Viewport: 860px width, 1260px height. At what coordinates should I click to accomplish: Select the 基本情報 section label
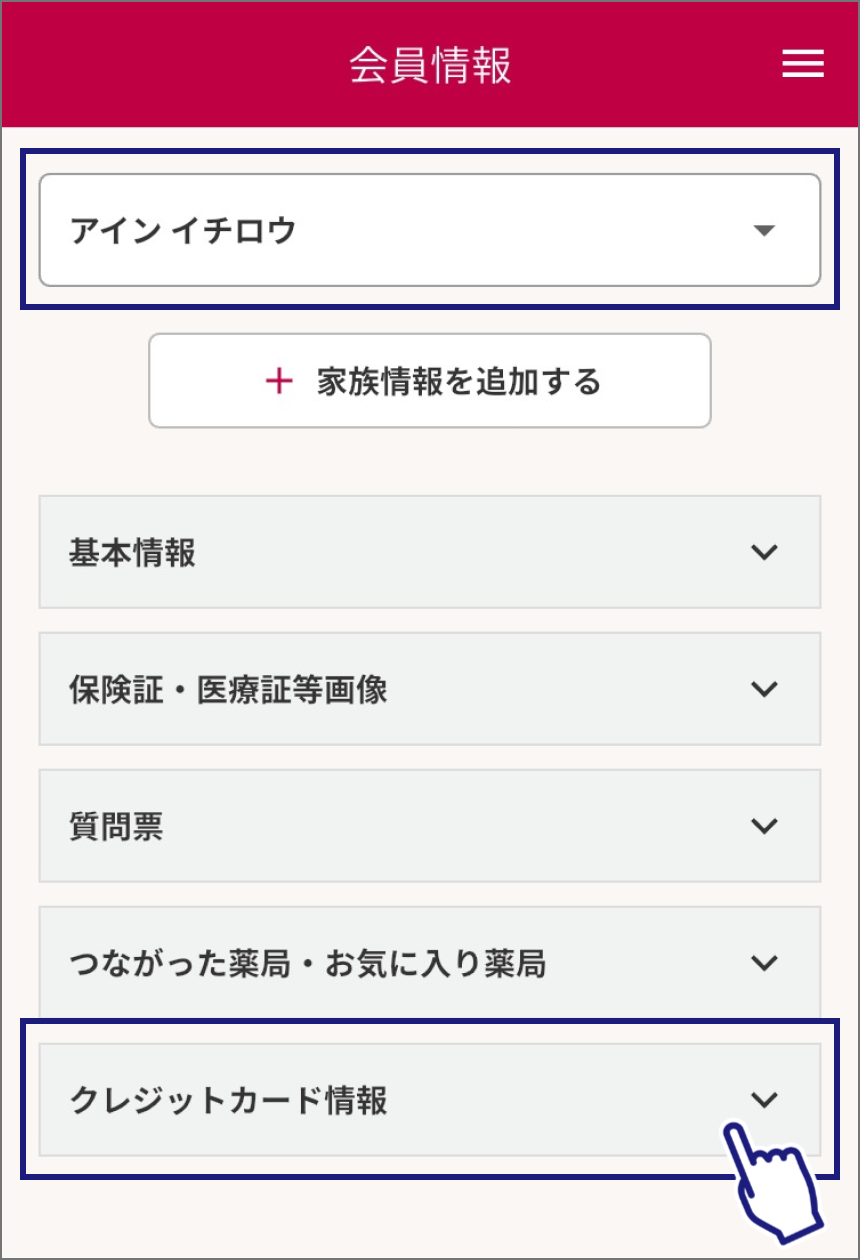click(132, 552)
